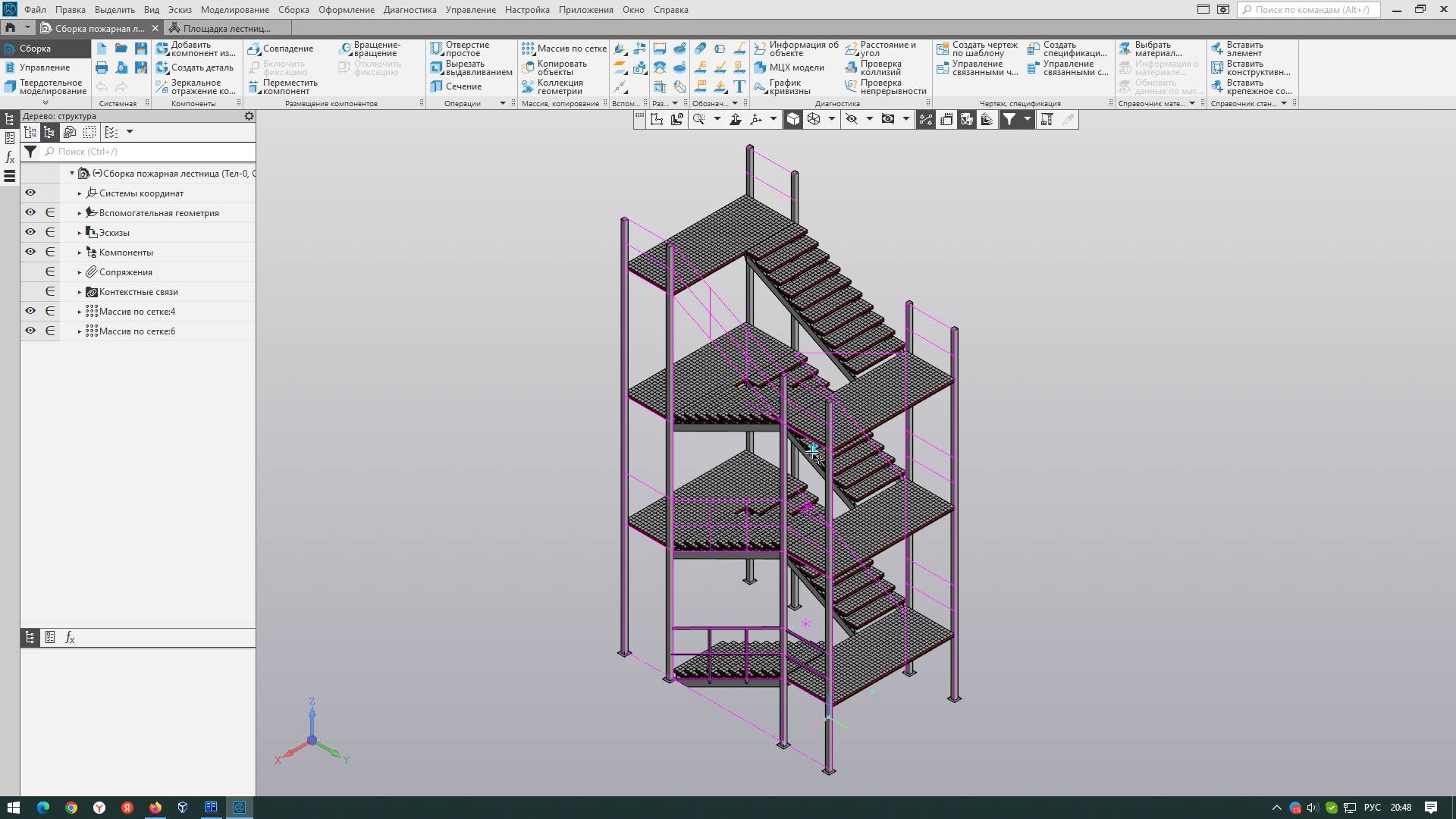Click the tree panel settings gear icon

[249, 116]
